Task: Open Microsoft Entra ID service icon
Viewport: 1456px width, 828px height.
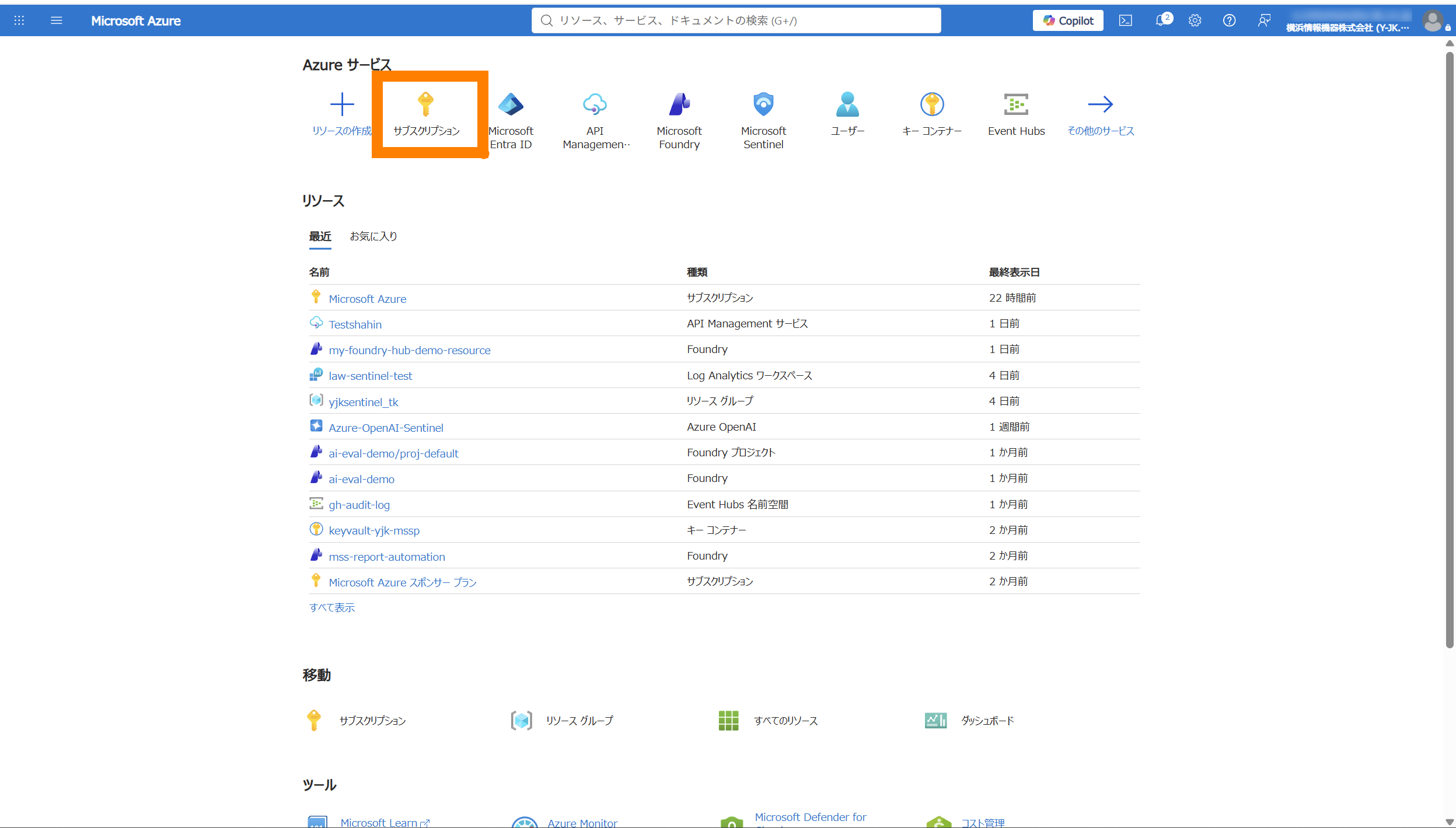Action: 511,104
